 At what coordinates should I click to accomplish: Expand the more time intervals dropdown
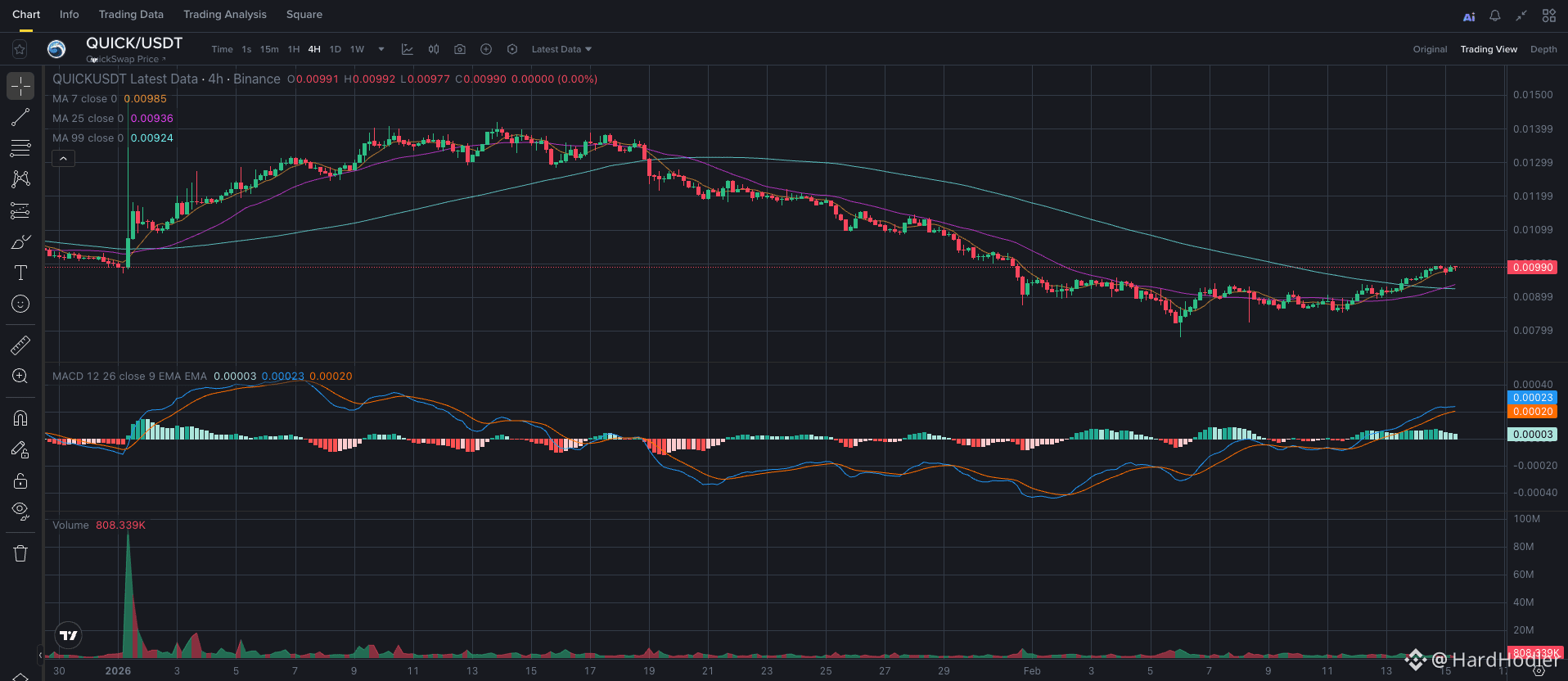coord(381,49)
